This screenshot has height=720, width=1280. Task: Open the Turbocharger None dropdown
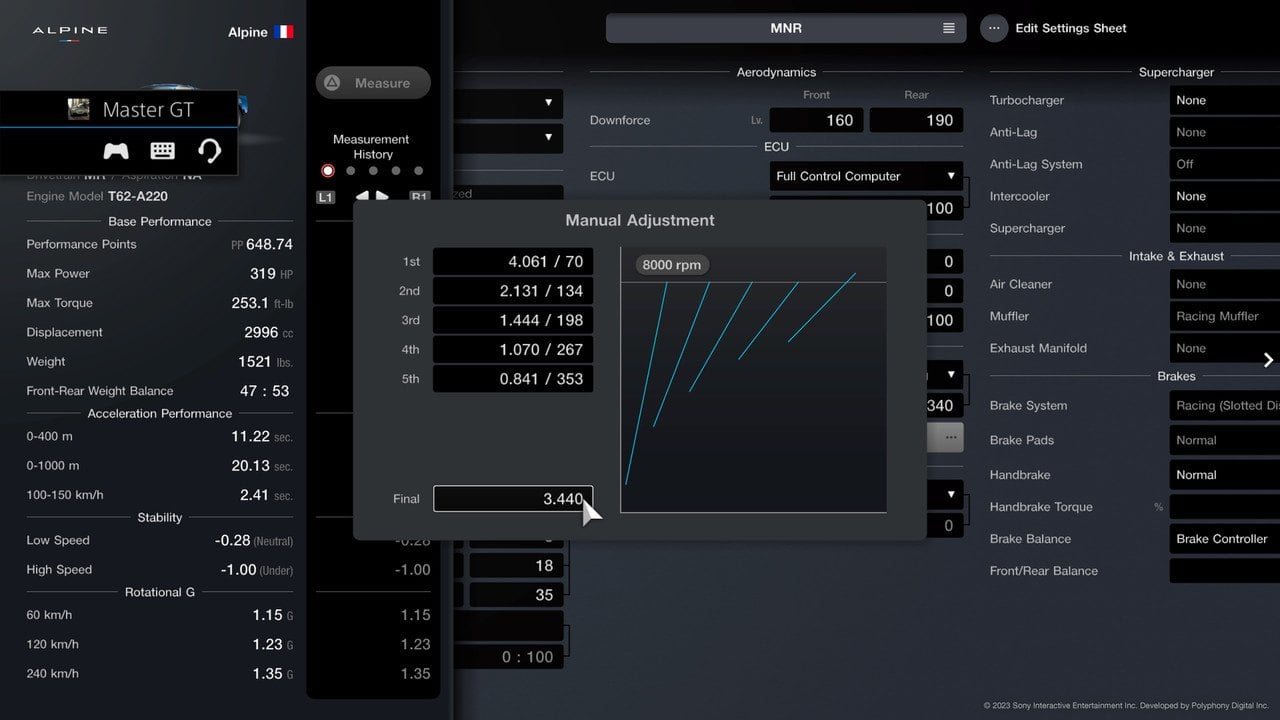tap(1224, 100)
